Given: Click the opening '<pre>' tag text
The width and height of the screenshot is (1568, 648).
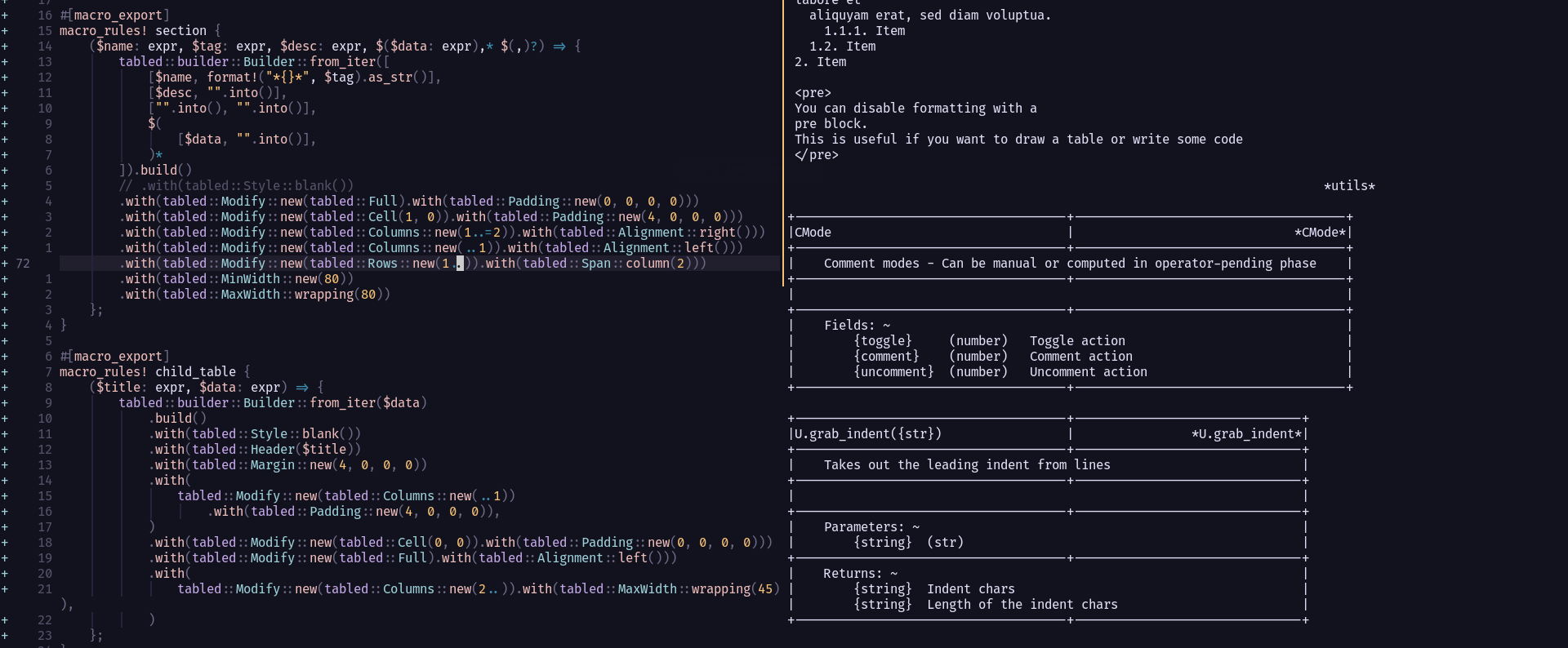Looking at the screenshot, I should (x=813, y=93).
